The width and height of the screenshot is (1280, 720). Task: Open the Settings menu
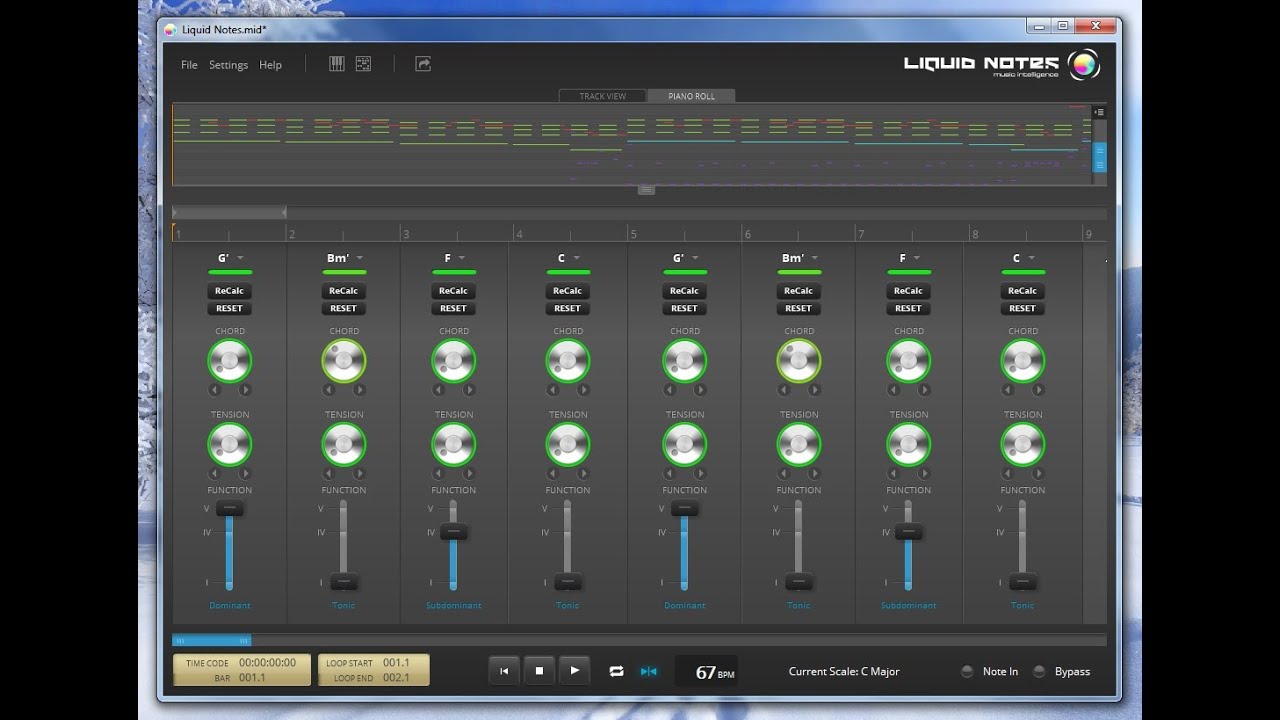(228, 65)
